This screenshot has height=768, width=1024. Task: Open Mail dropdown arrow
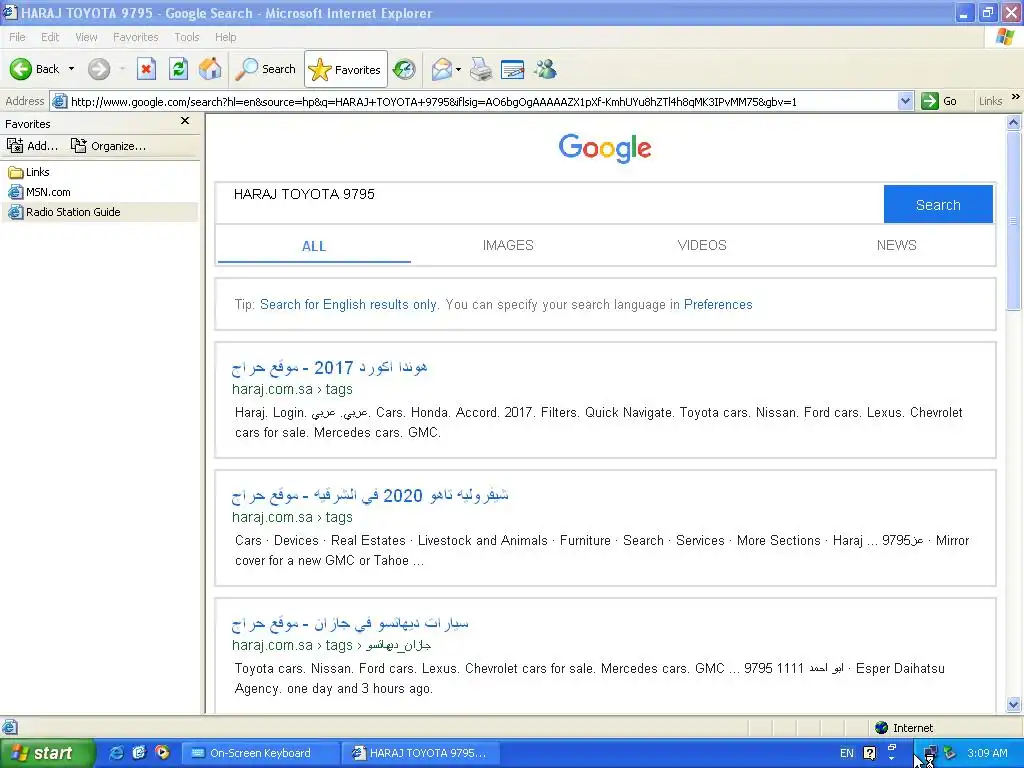click(458, 69)
